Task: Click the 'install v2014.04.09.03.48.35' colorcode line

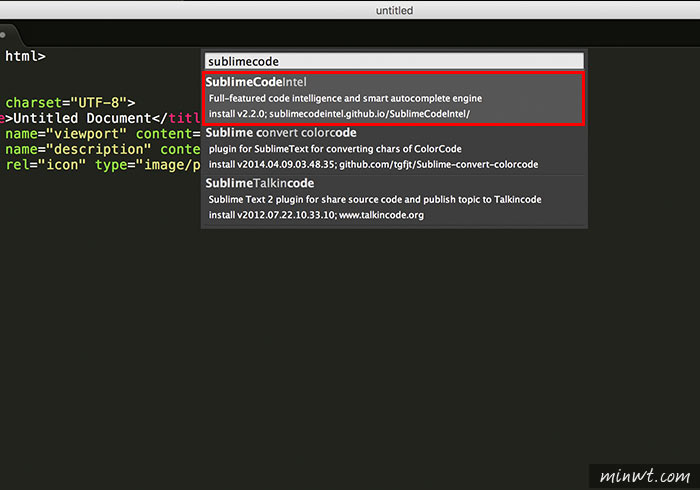Action: 373,165
